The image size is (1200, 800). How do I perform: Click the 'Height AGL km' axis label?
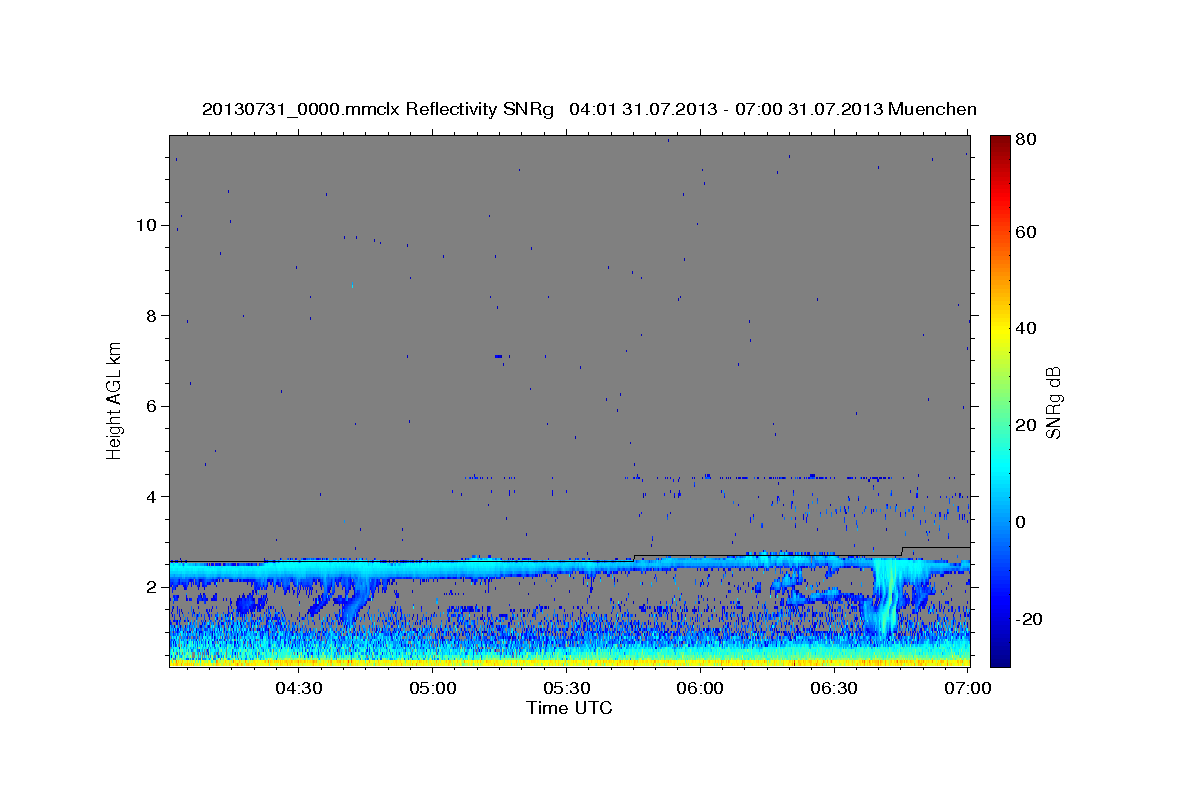click(x=114, y=401)
